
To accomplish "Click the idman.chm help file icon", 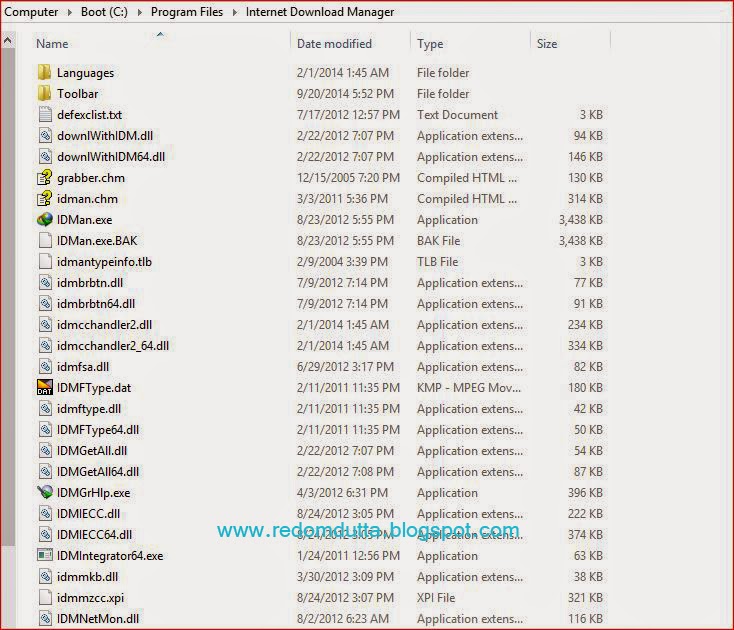I will click(x=44, y=199).
